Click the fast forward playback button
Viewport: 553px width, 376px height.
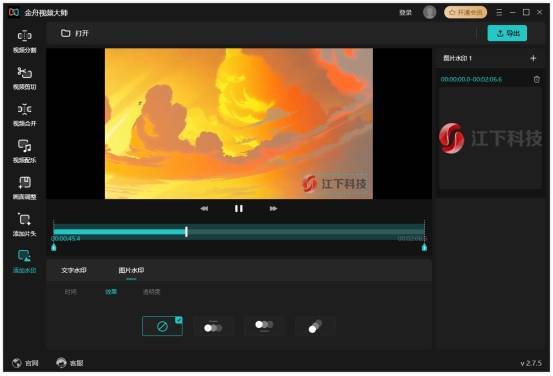pos(273,209)
